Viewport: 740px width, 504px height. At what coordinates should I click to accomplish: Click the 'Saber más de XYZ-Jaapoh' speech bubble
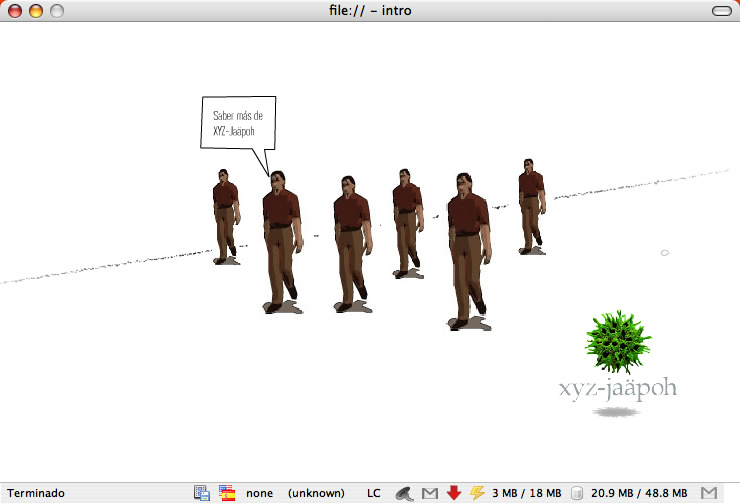pos(238,123)
